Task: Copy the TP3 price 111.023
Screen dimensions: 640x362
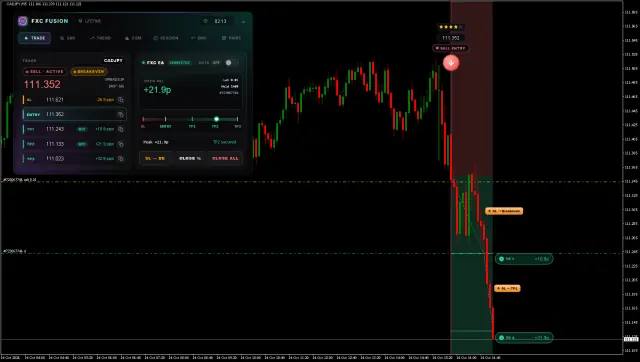Action: [x=121, y=158]
